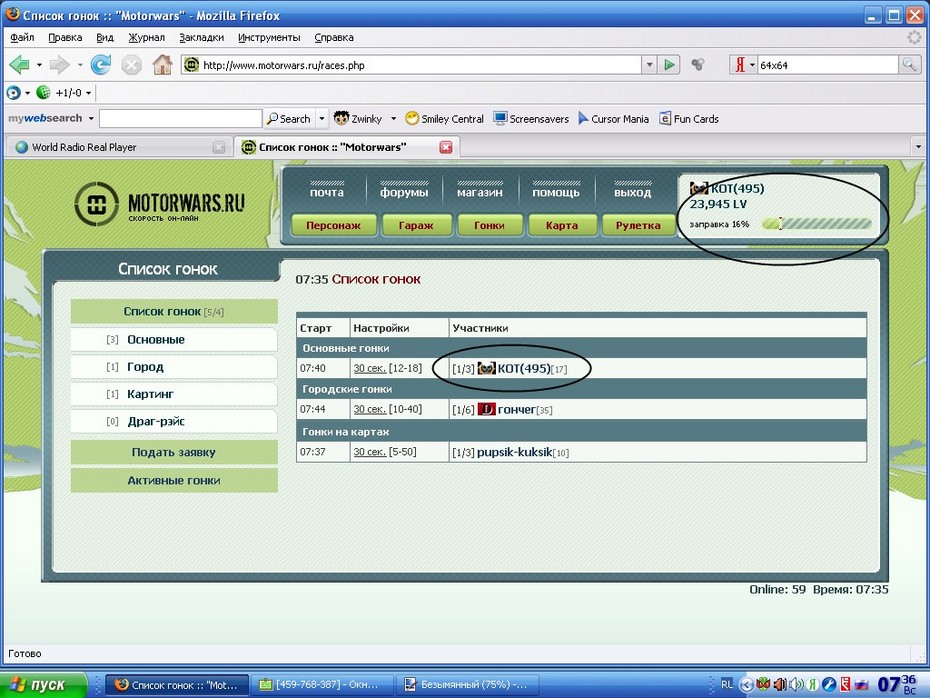Click the Firefox Back arrow button
Screen dimensions: 930x698
pos(20,65)
